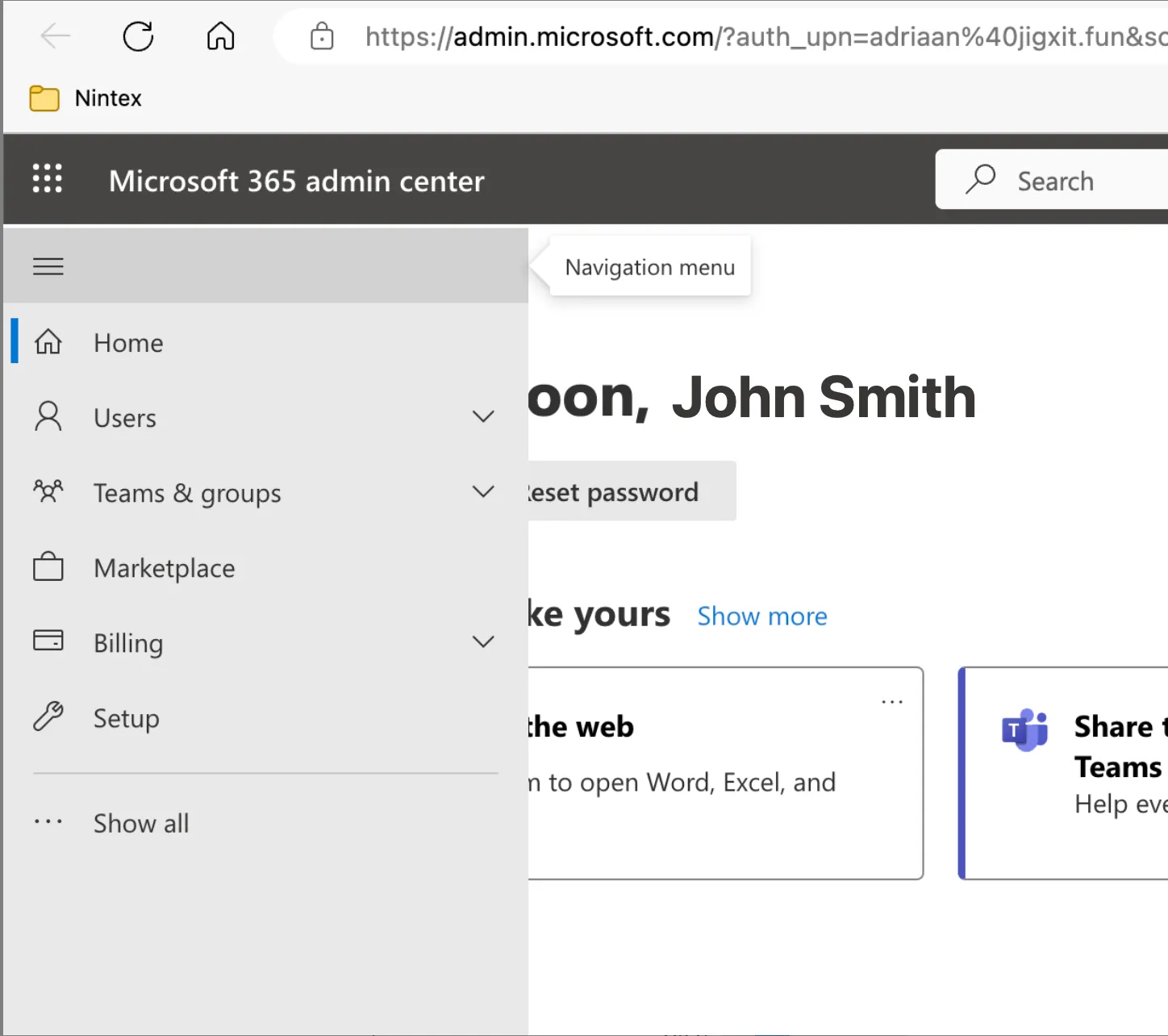Open Marketplace from the sidebar
Image resolution: width=1168 pixels, height=1036 pixels.
coord(266,567)
